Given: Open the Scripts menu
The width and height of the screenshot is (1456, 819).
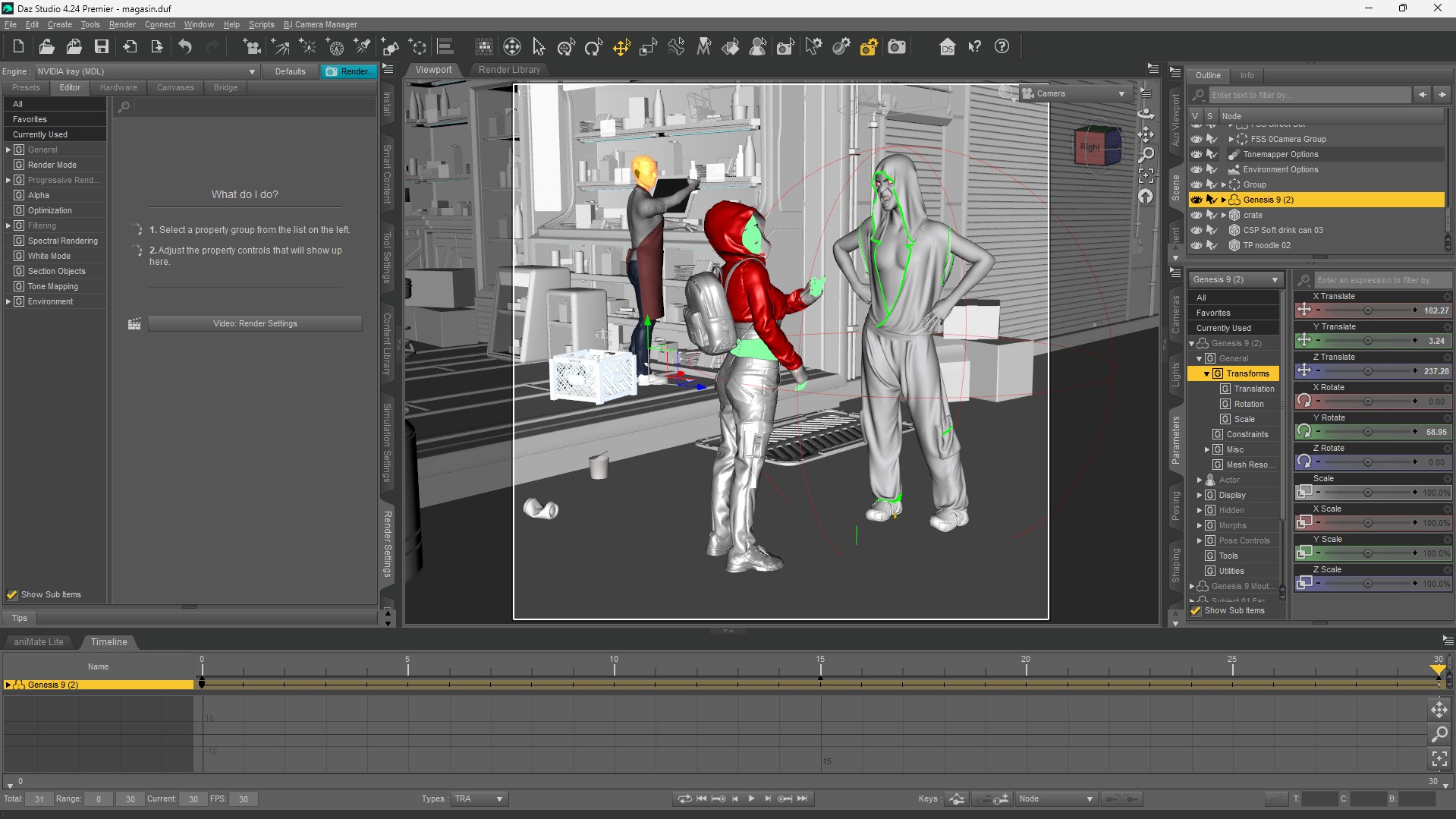Looking at the screenshot, I should tap(261, 24).
